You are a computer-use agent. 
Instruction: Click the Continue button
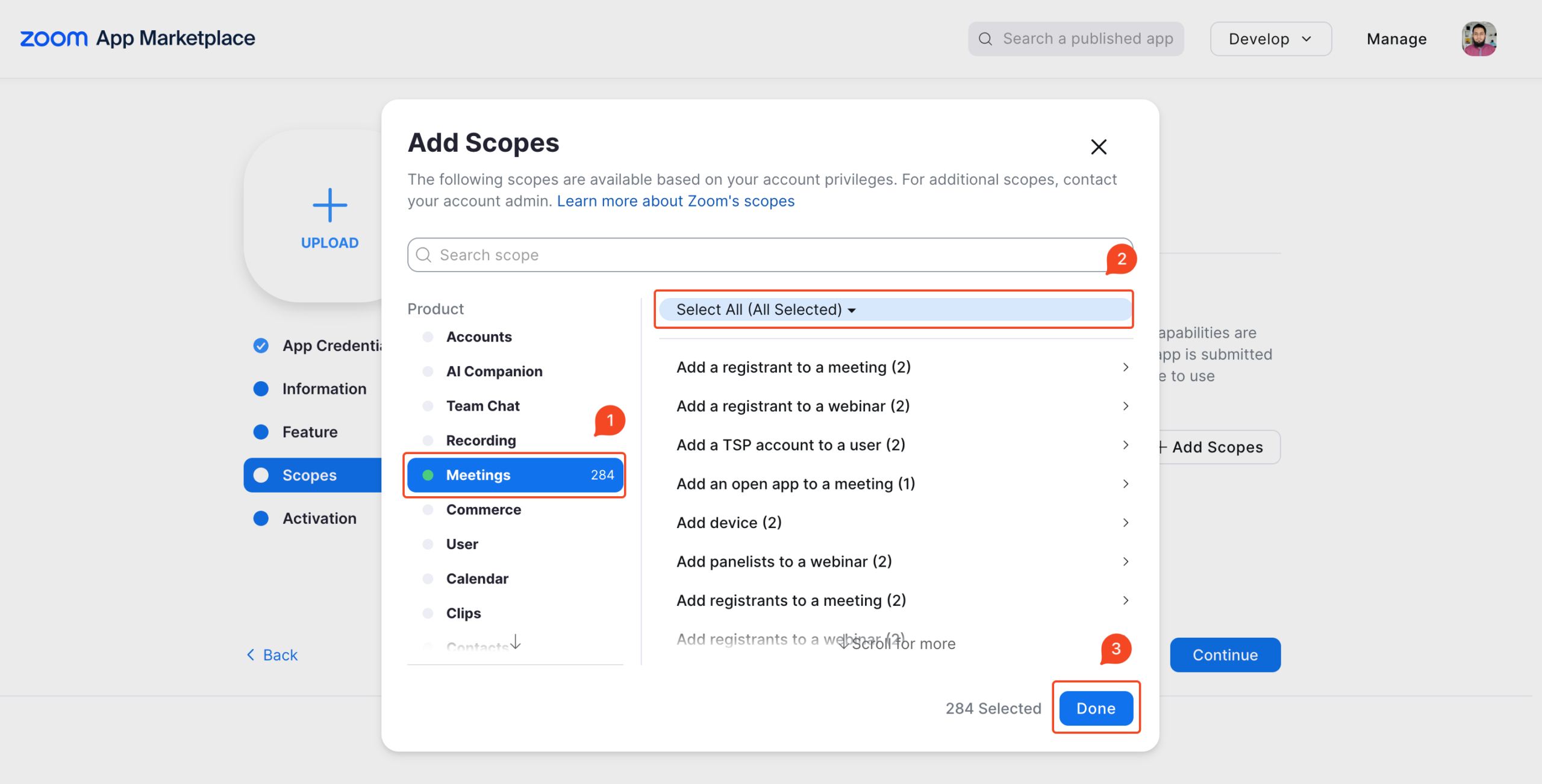click(1225, 655)
